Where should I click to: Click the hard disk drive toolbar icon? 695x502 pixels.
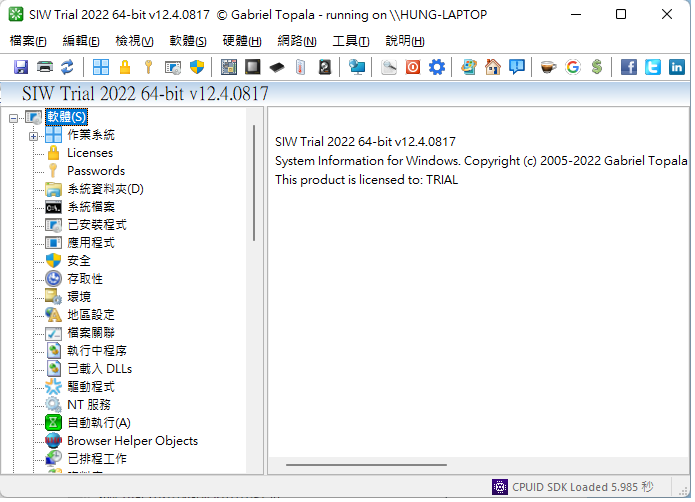tap(325, 67)
